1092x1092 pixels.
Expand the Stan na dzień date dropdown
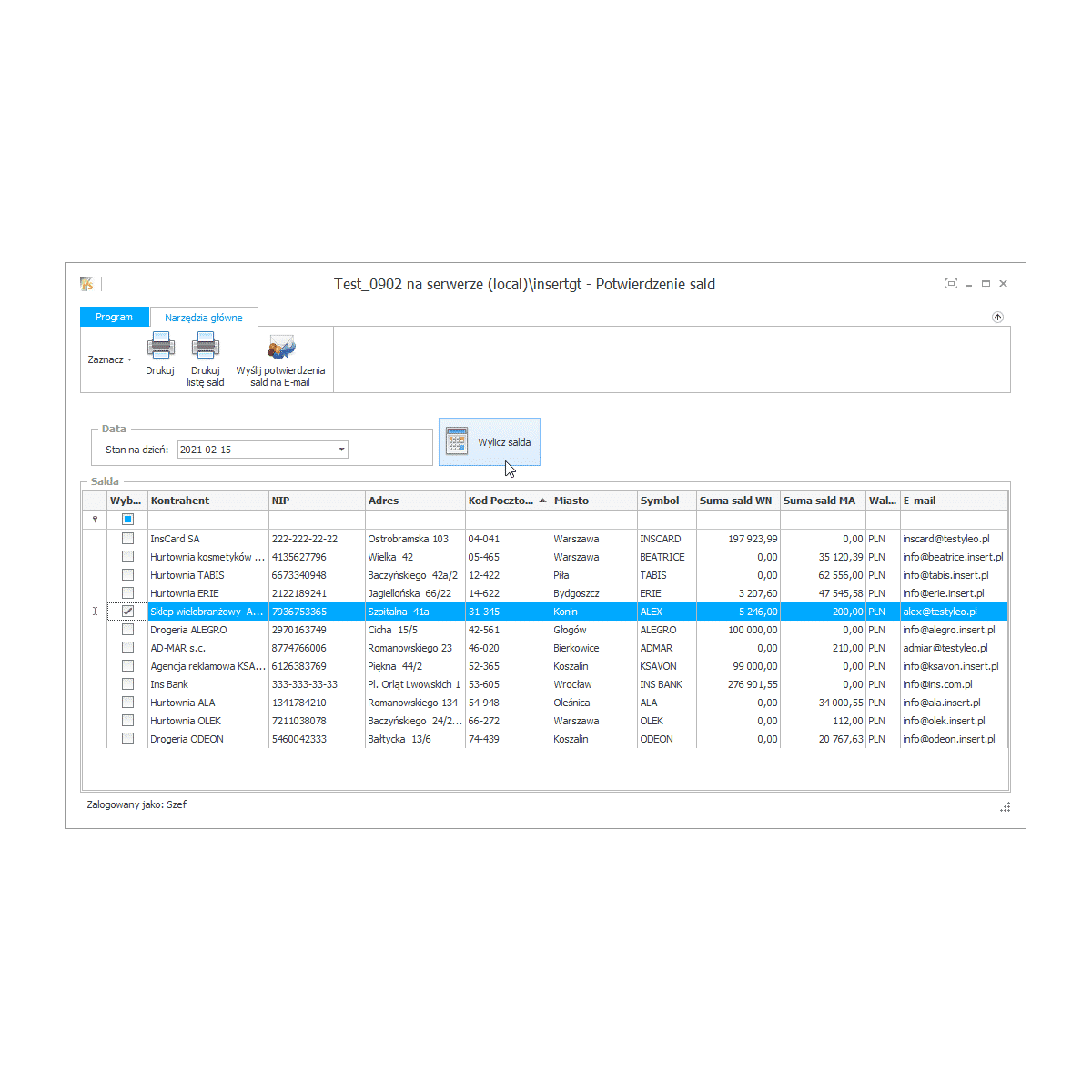point(341,450)
